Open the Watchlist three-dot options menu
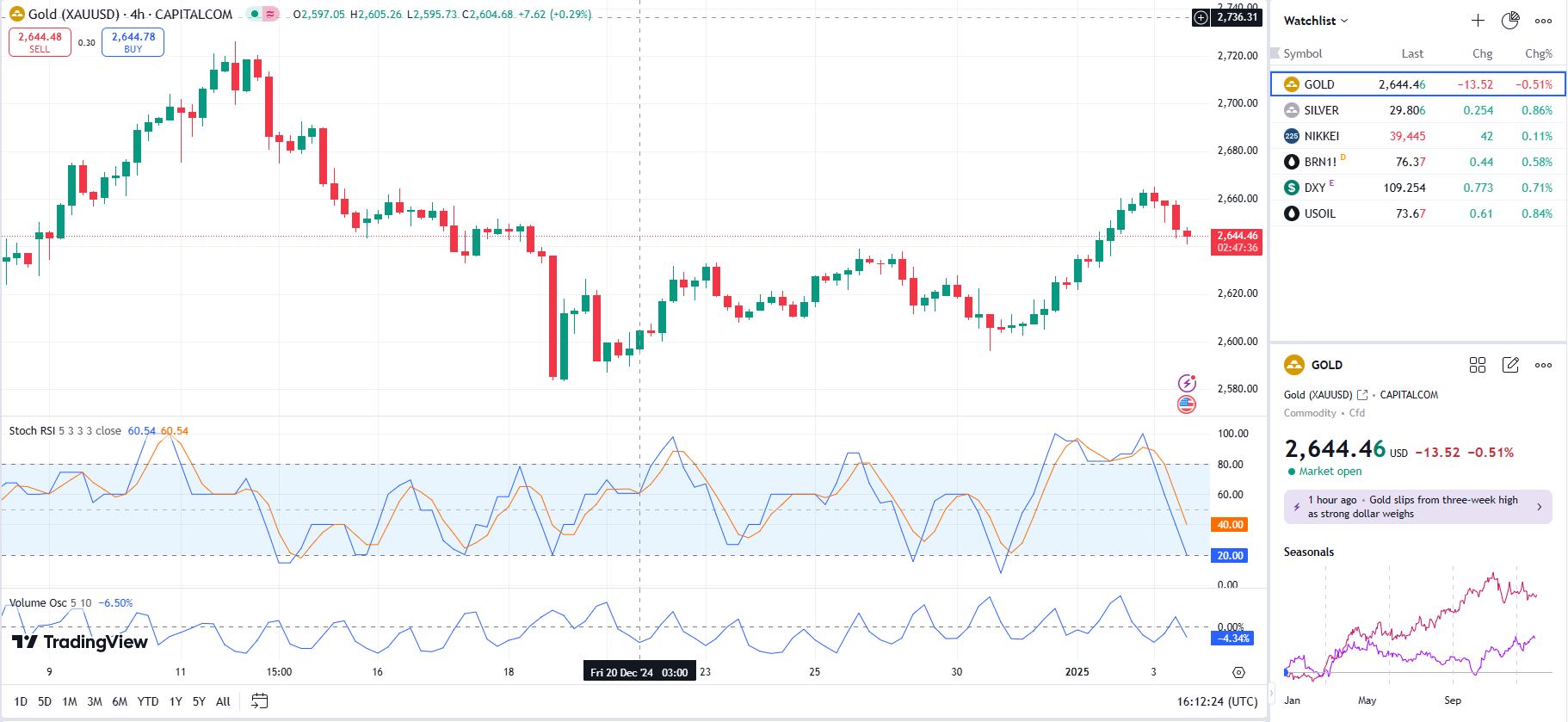 [1543, 21]
